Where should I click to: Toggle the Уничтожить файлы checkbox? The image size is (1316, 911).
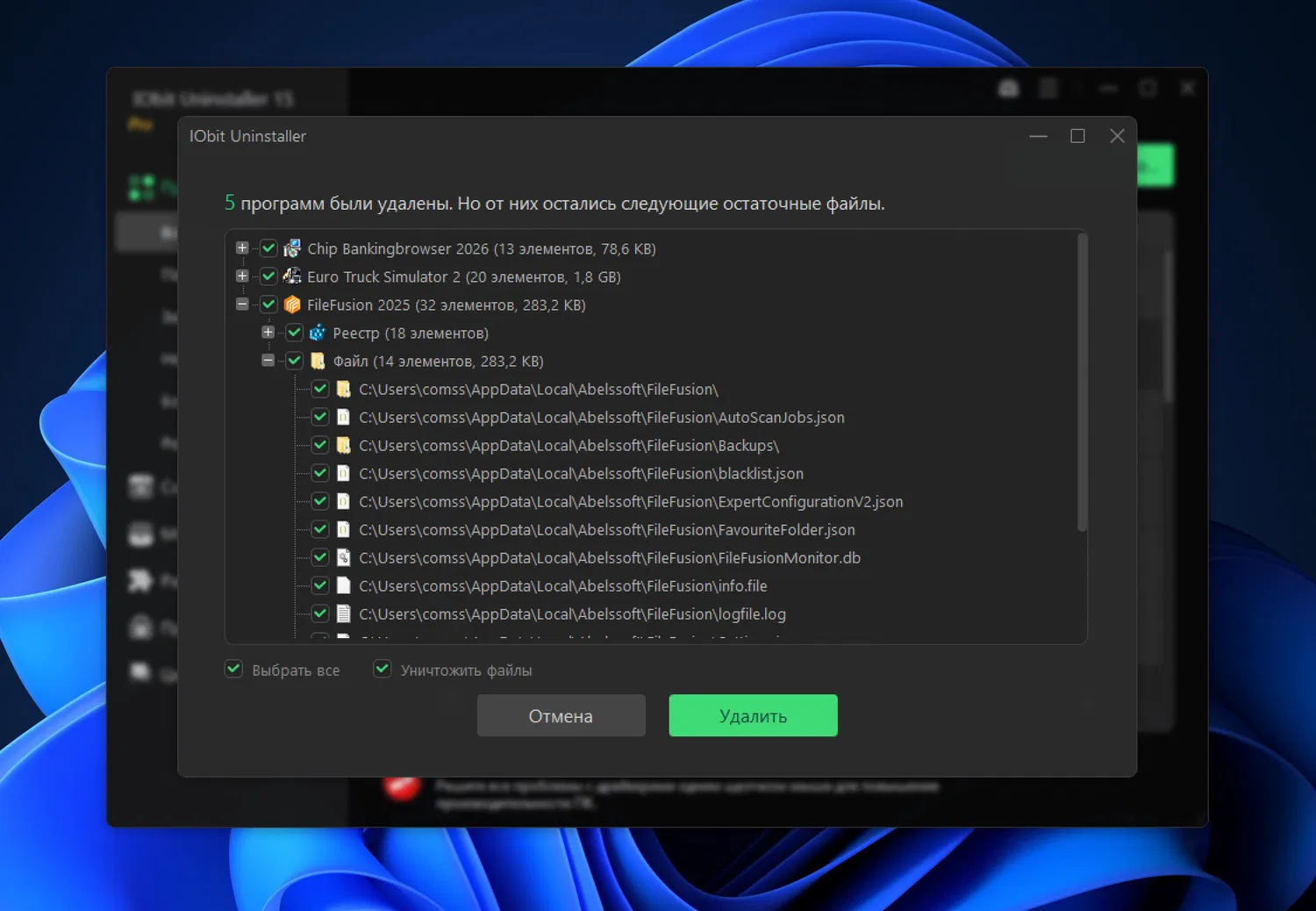pyautogui.click(x=383, y=670)
